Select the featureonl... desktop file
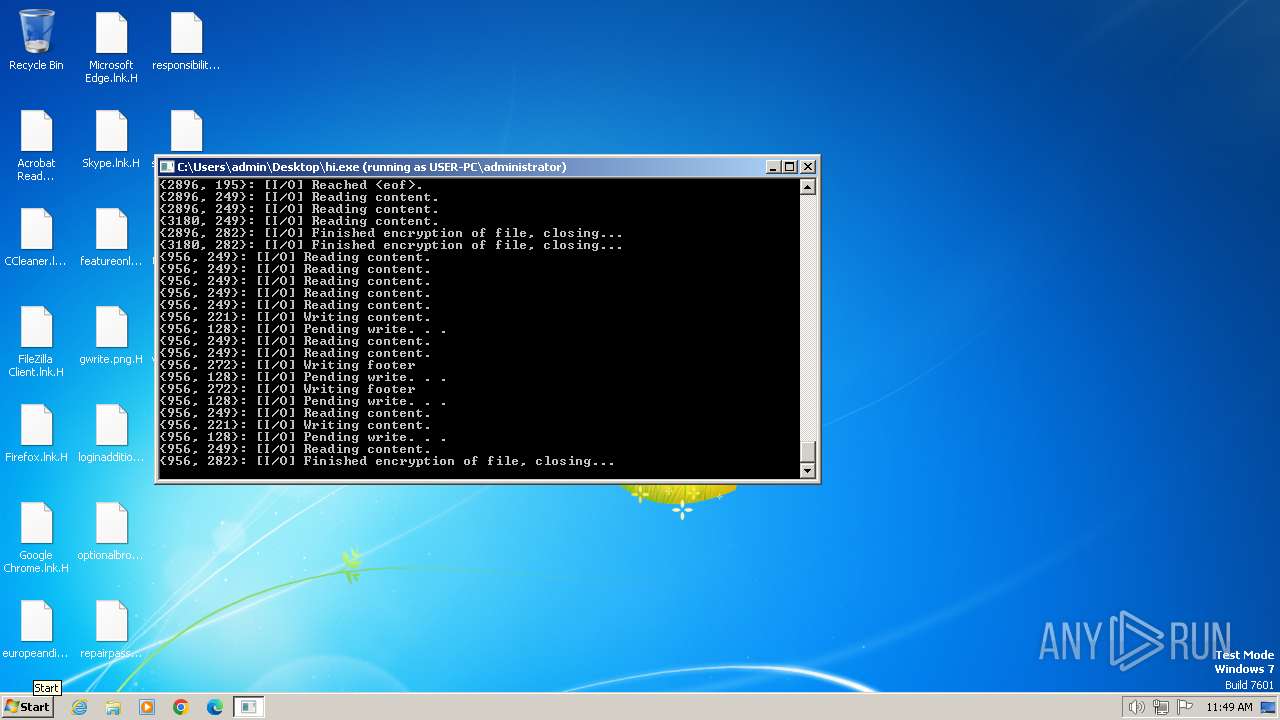 [111, 237]
